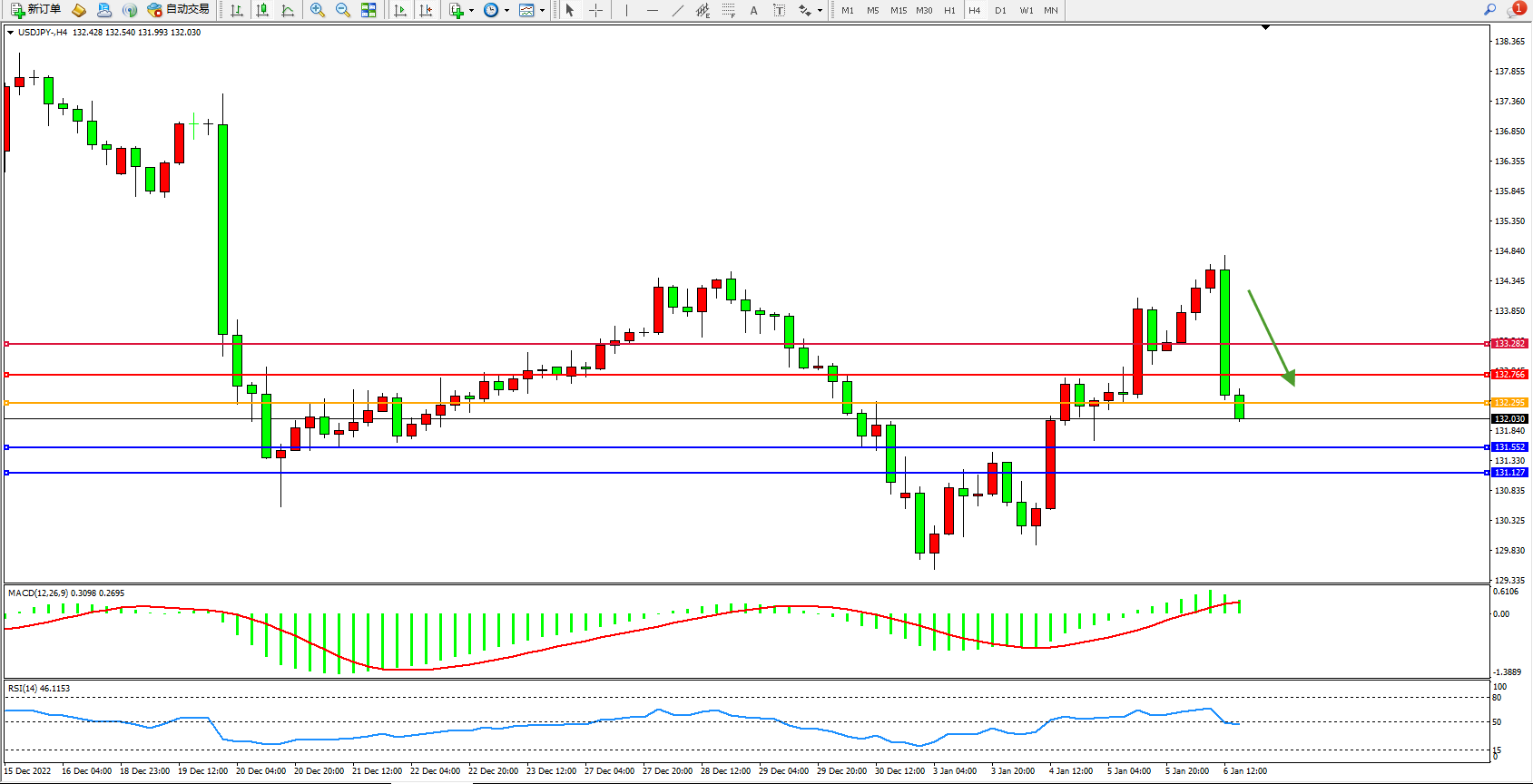Zoom out on the chart
Screen dimensions: 1533x784
343,10
